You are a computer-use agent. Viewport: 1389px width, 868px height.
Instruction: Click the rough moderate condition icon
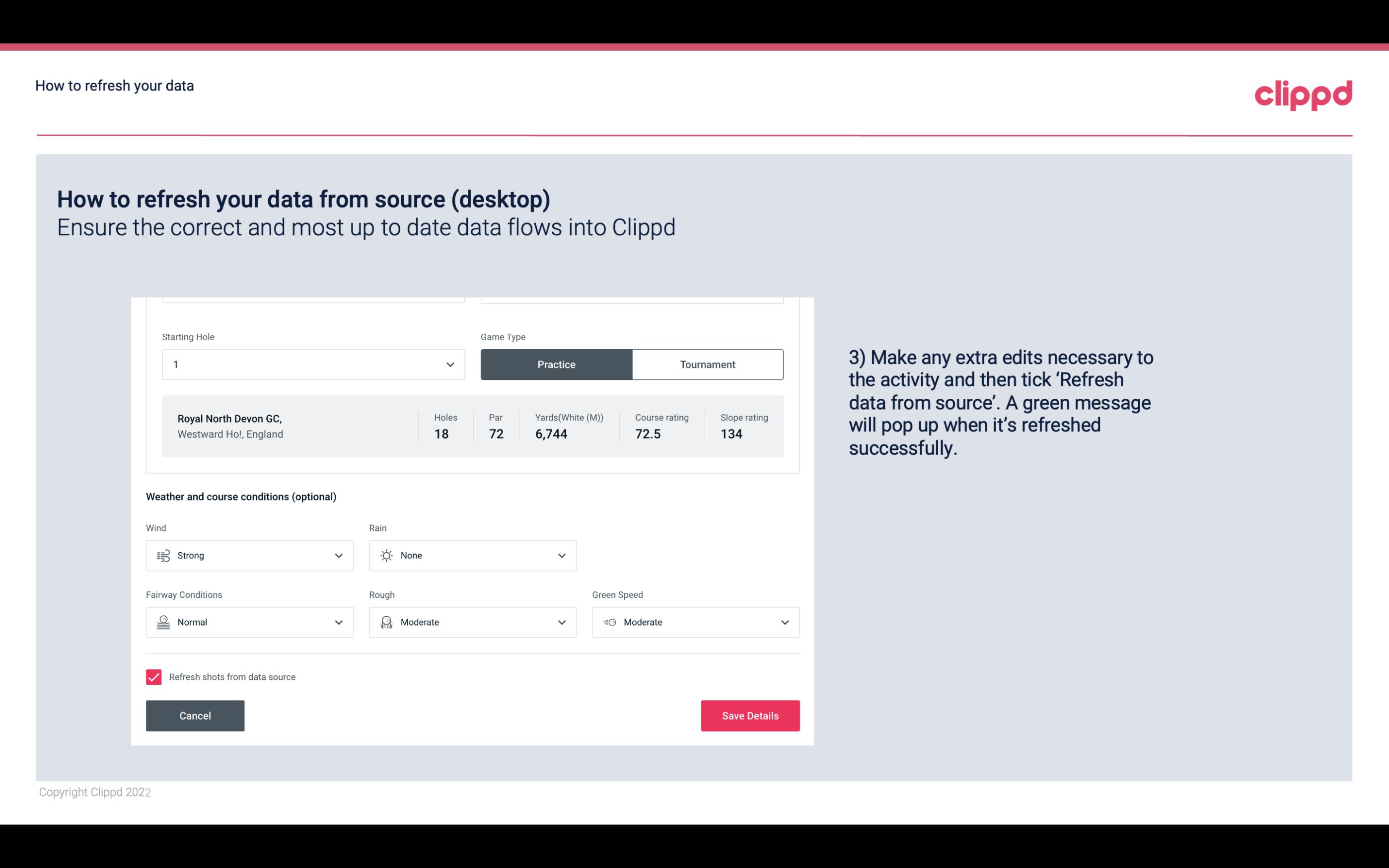click(x=385, y=622)
